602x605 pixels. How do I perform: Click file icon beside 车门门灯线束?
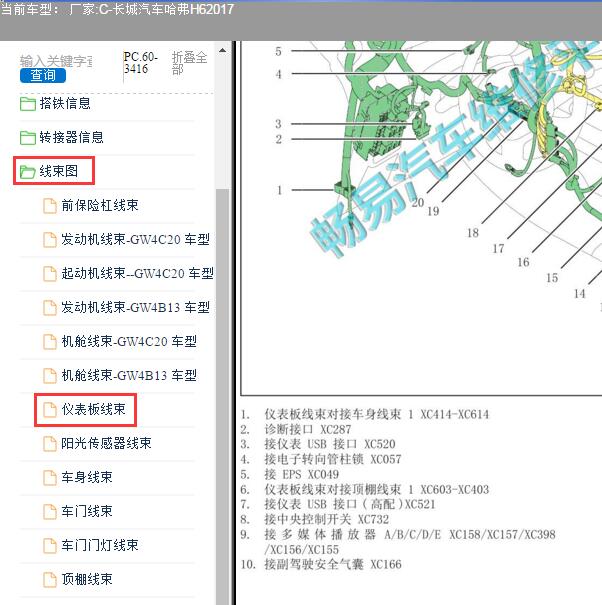50,545
